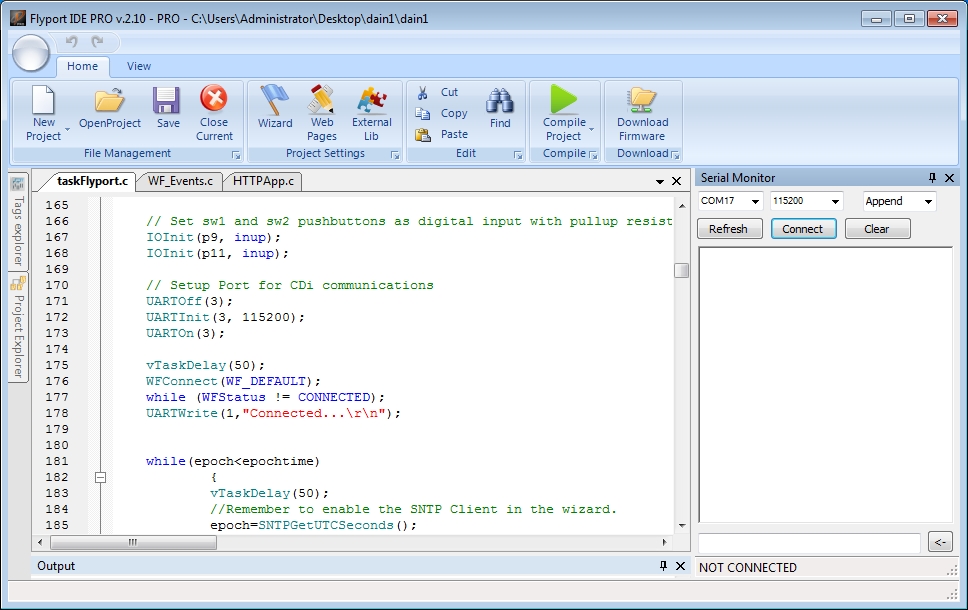Open the round application menu orb
Screen dimensions: 968x610
coord(30,52)
